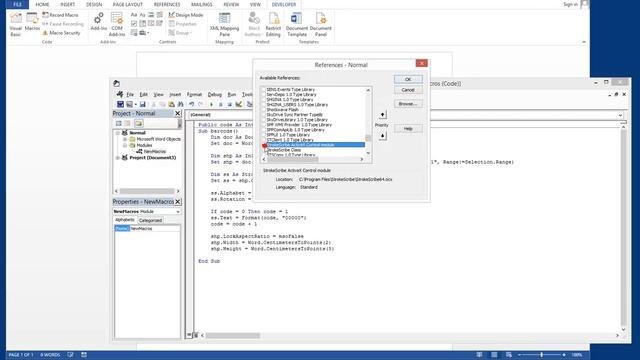
Task: Save Normal with VBA toolbar disk icon
Action: tap(142, 104)
